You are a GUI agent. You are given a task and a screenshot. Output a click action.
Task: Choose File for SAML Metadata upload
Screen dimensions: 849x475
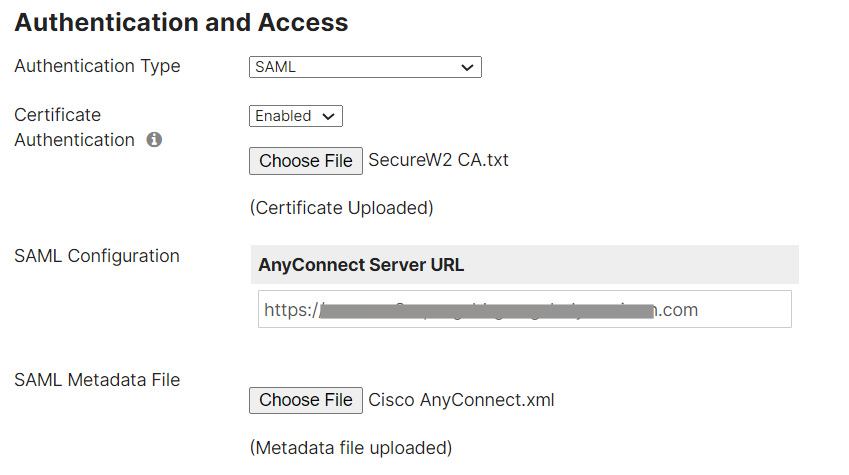coord(306,400)
